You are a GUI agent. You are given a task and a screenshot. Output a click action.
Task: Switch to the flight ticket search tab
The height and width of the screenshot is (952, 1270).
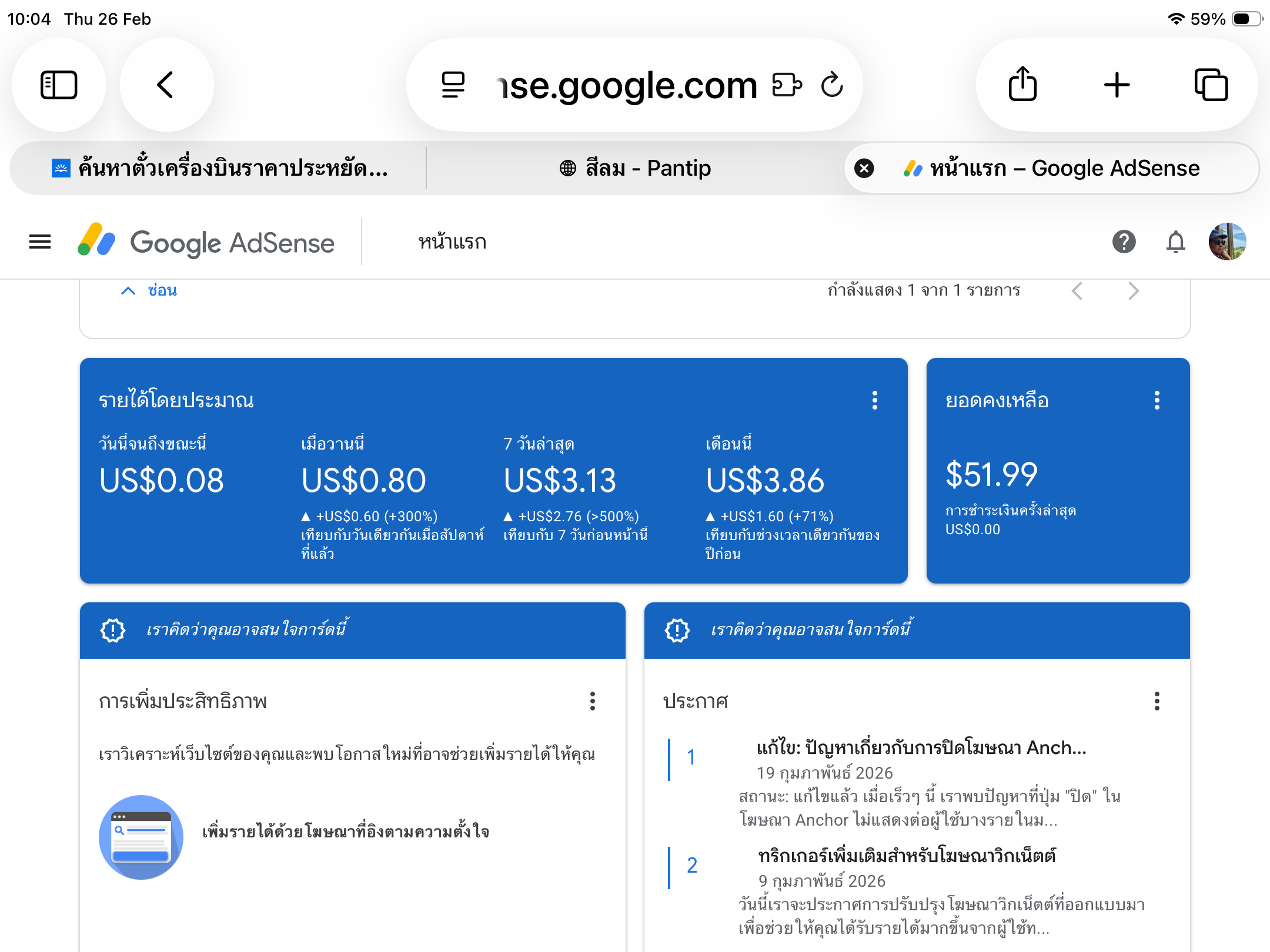click(220, 169)
